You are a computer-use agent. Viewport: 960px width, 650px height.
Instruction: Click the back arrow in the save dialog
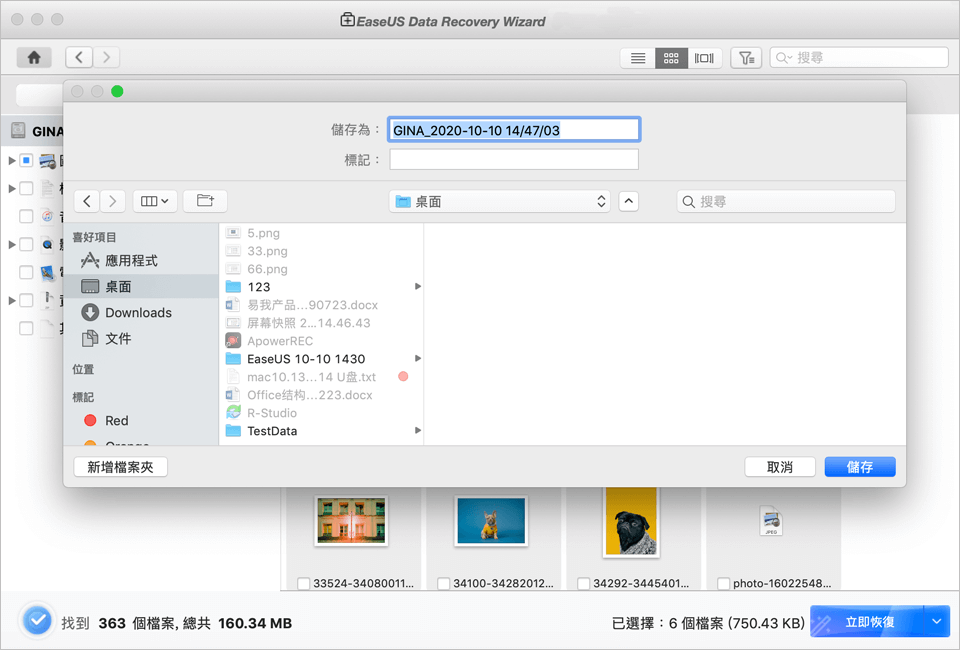pos(87,200)
